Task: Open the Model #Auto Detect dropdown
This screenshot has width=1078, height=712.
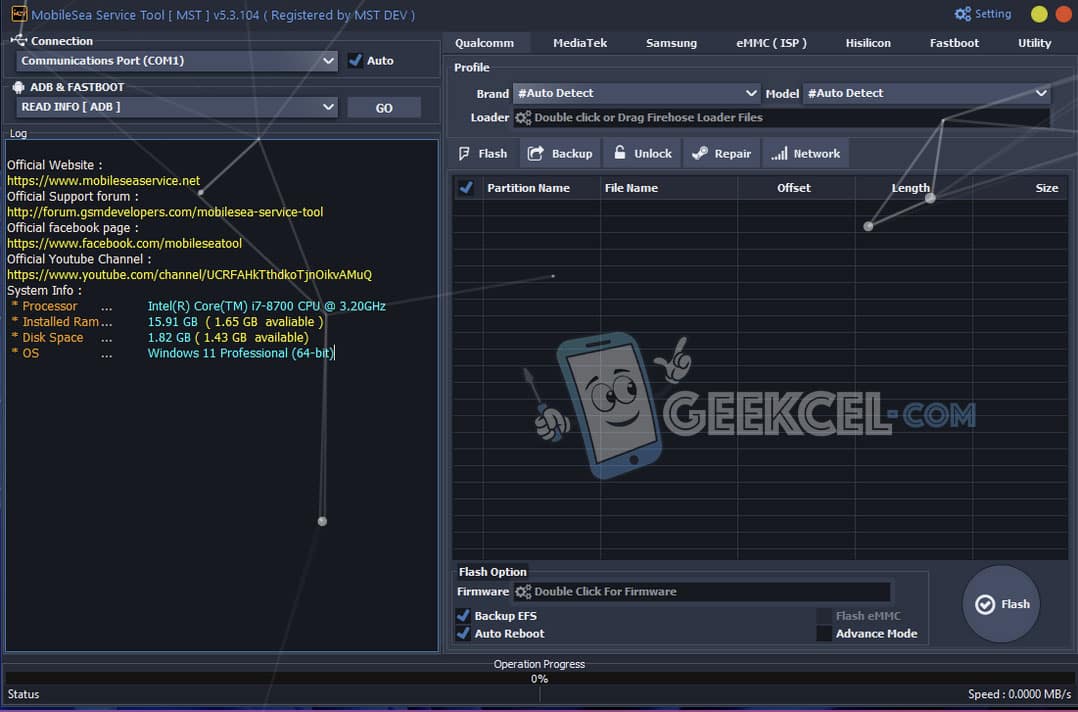Action: pyautogui.click(x=926, y=93)
